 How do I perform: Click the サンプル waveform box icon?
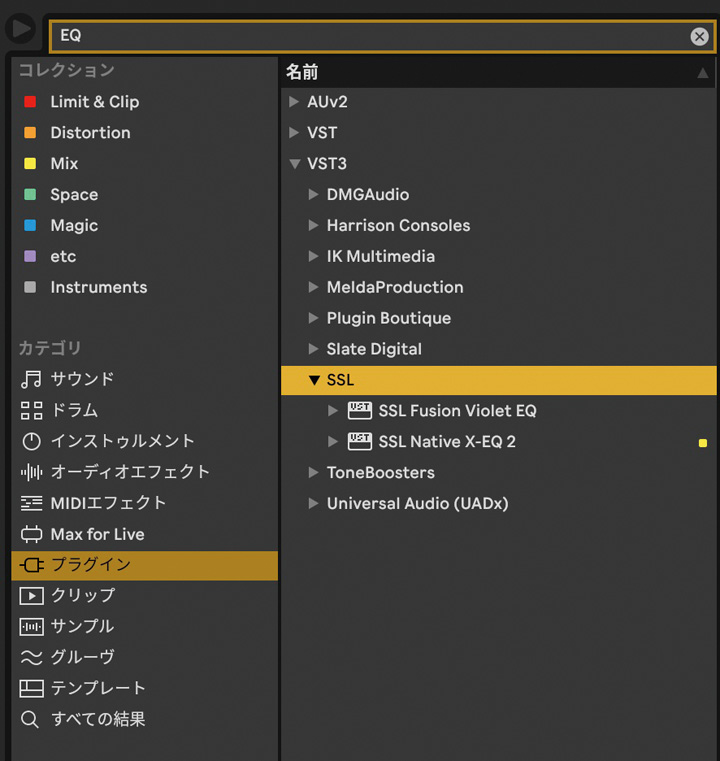tap(31, 627)
